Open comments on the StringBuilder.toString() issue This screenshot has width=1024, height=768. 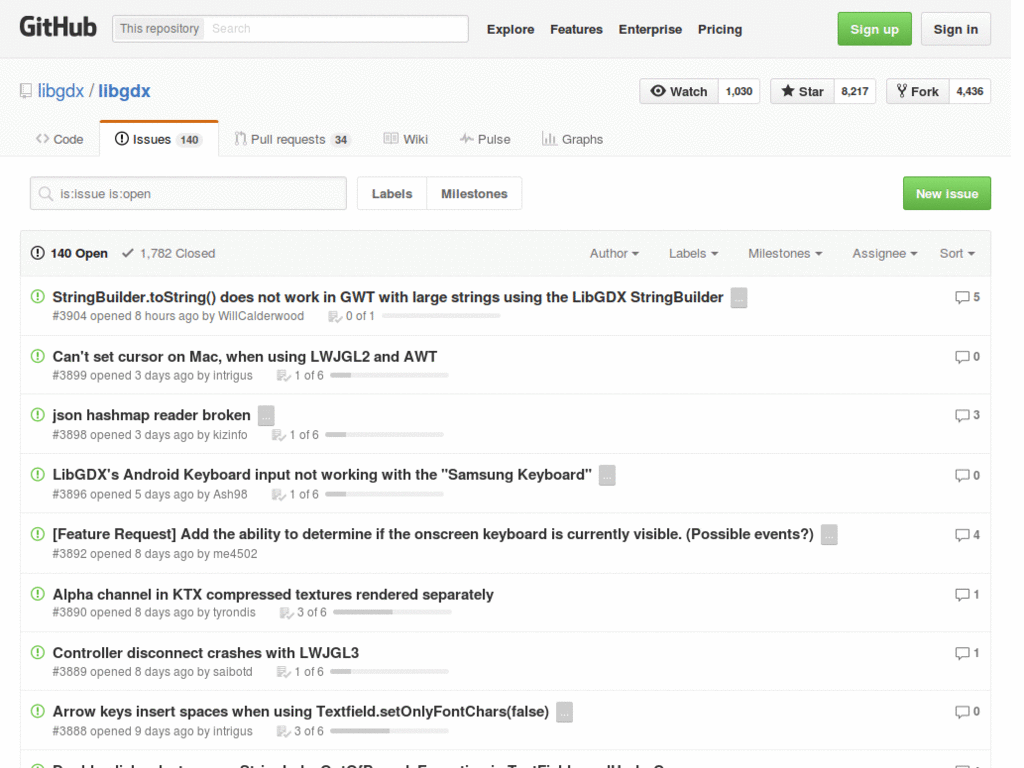click(967, 296)
